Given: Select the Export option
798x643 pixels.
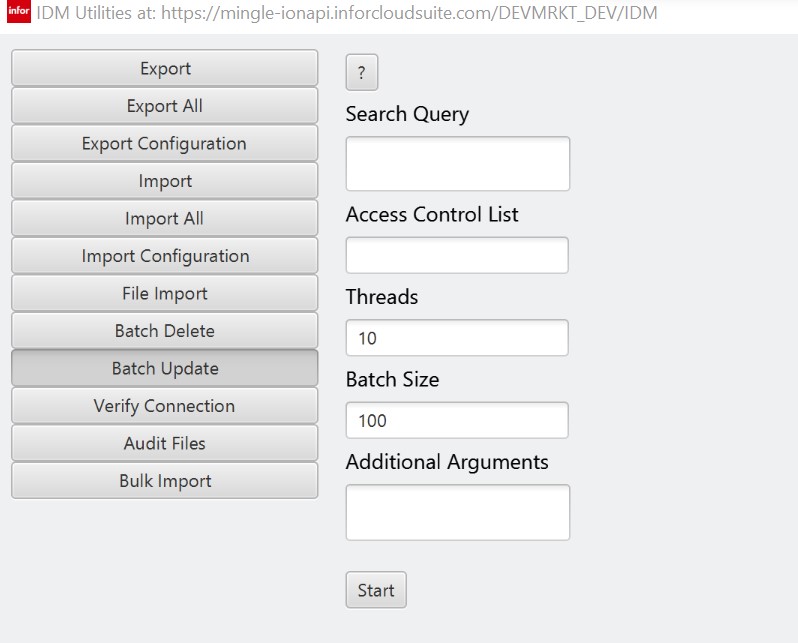Looking at the screenshot, I should 165,68.
